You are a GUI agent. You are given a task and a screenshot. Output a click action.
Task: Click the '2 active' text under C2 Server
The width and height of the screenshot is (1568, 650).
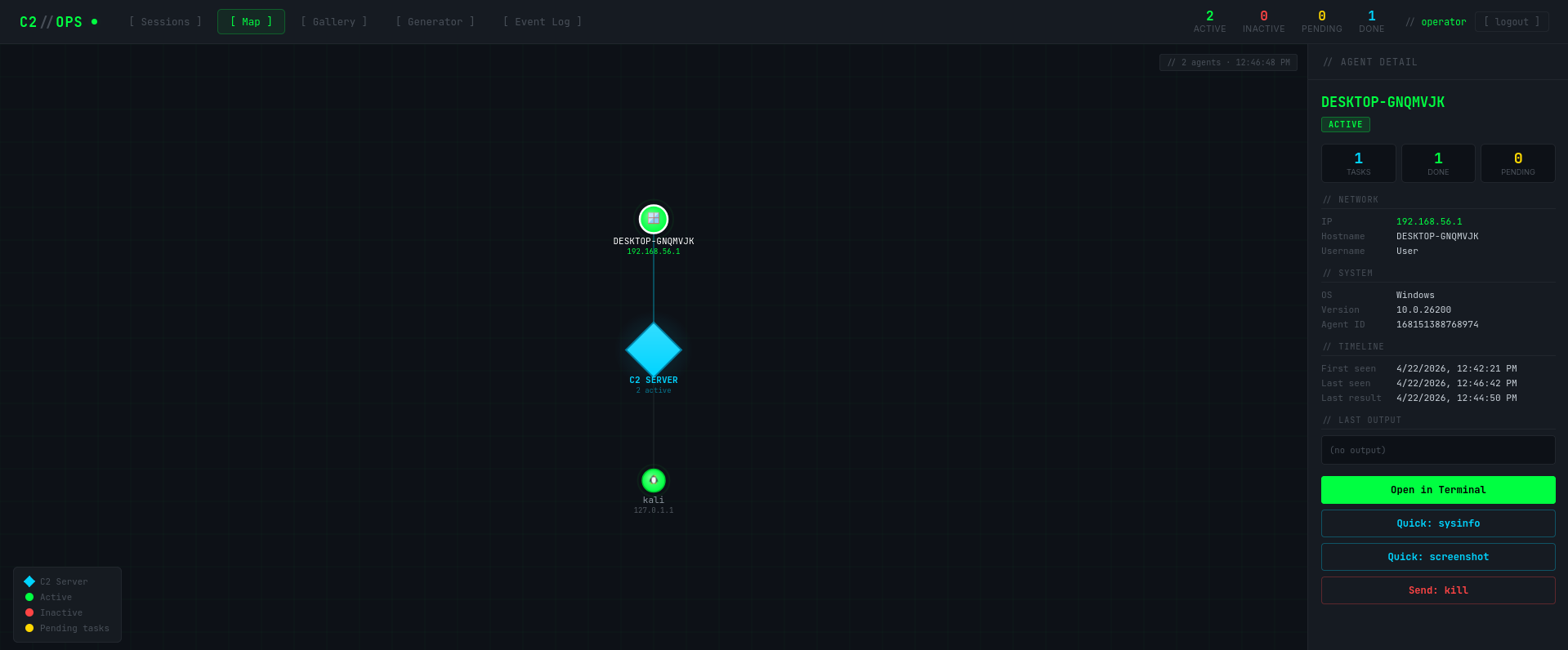pyautogui.click(x=654, y=390)
